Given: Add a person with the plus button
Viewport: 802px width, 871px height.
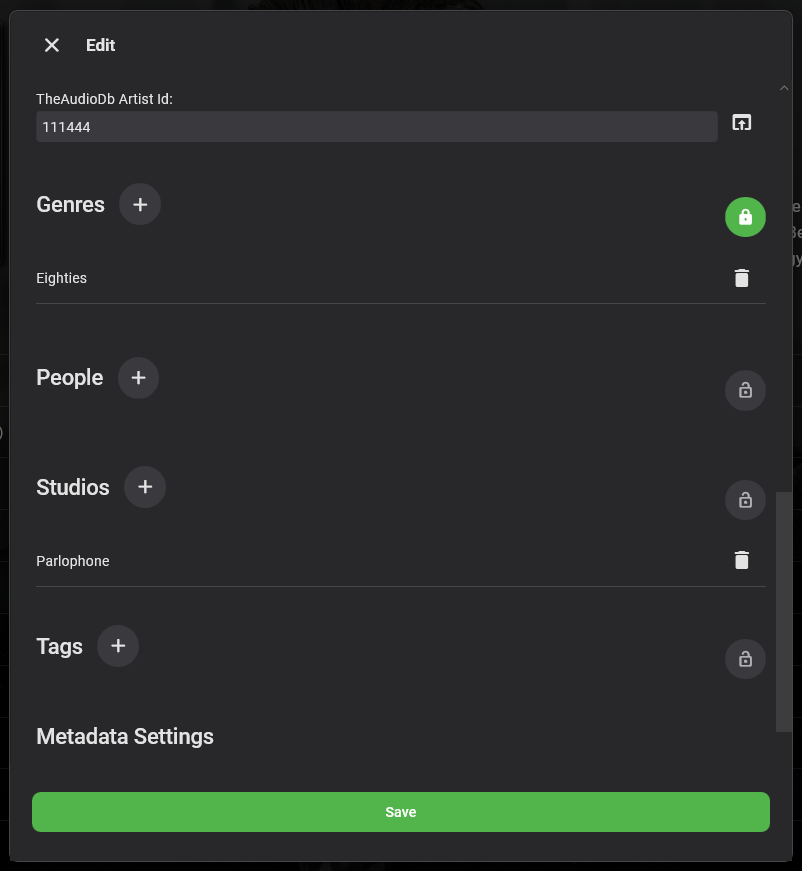Looking at the screenshot, I should coord(138,378).
